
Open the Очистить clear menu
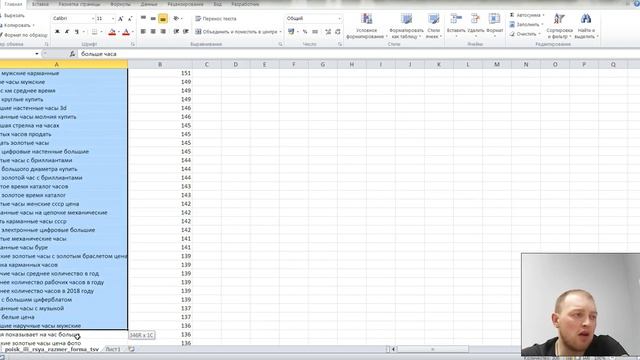click(x=525, y=34)
